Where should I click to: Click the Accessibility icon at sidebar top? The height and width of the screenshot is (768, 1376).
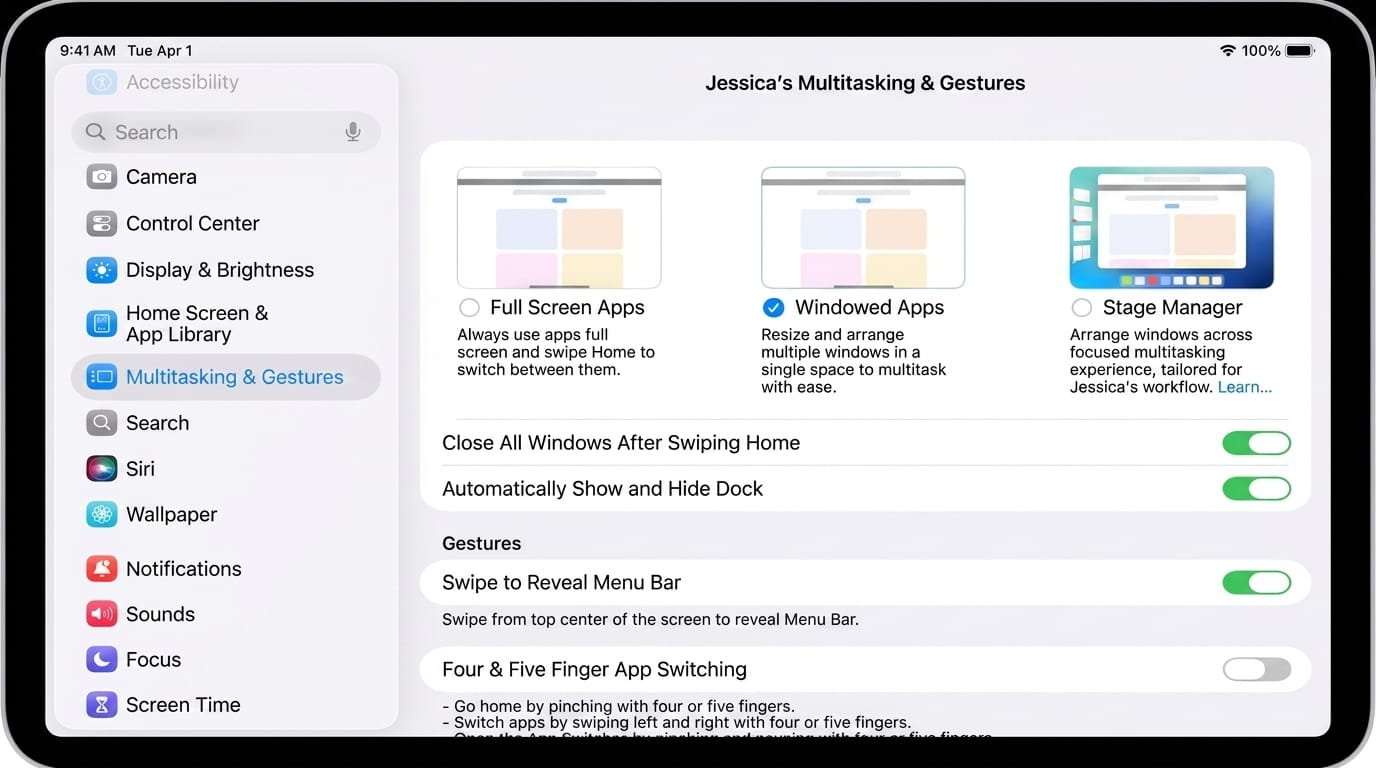click(101, 82)
